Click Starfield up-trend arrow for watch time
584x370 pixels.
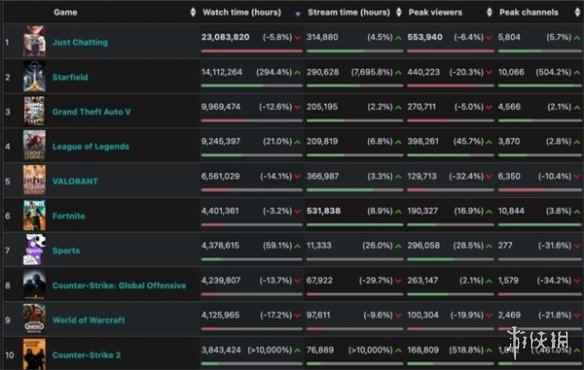click(298, 72)
